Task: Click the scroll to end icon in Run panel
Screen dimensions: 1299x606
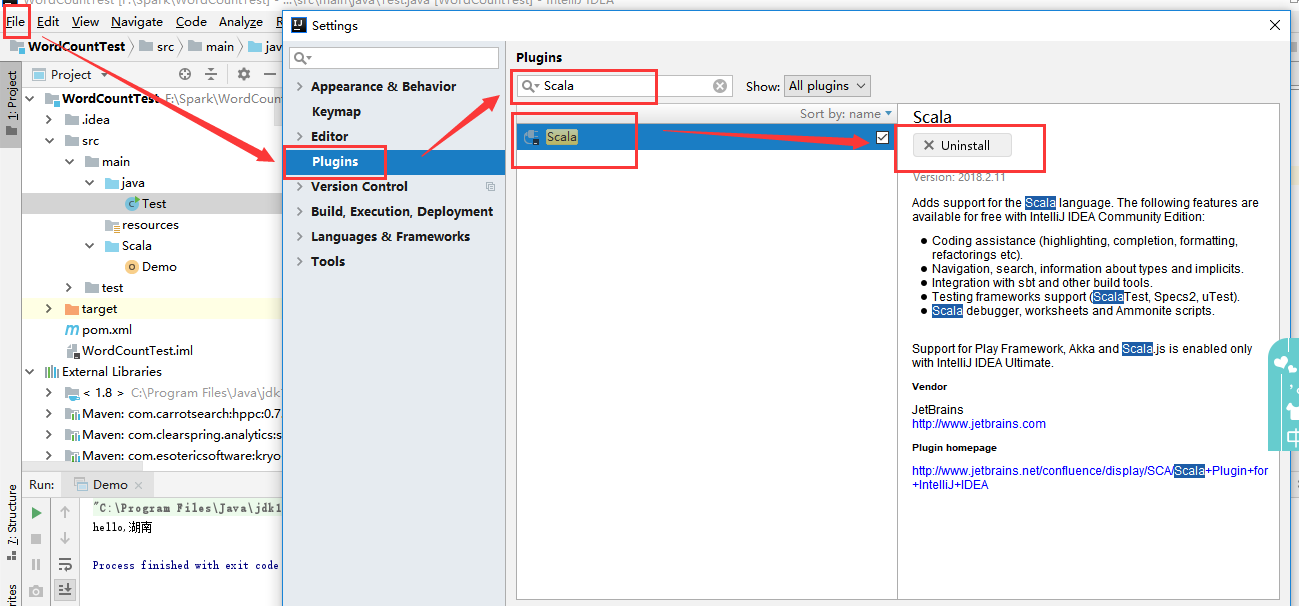Action: click(65, 590)
